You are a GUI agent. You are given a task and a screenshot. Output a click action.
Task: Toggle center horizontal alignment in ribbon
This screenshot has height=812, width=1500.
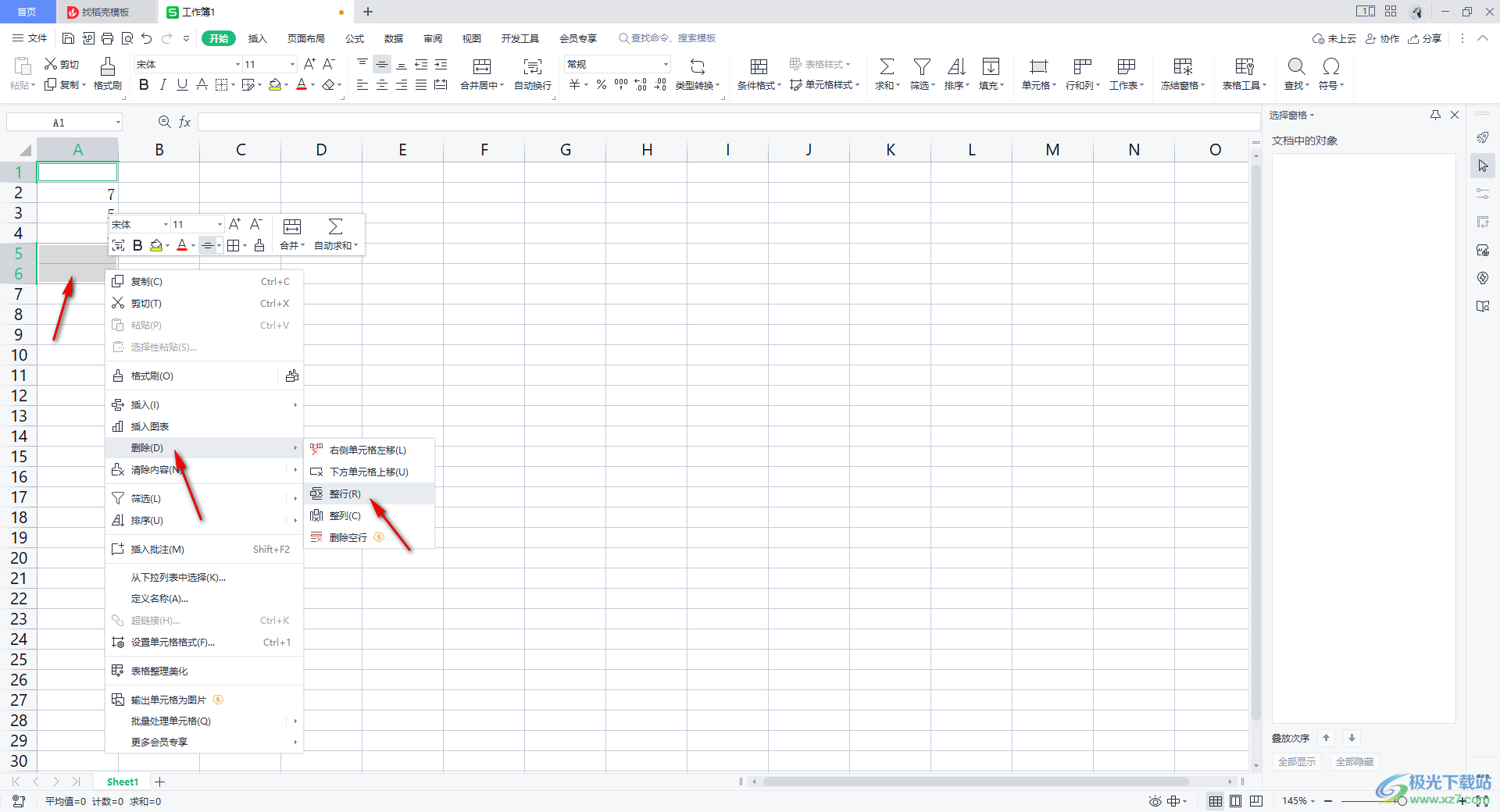tap(382, 85)
